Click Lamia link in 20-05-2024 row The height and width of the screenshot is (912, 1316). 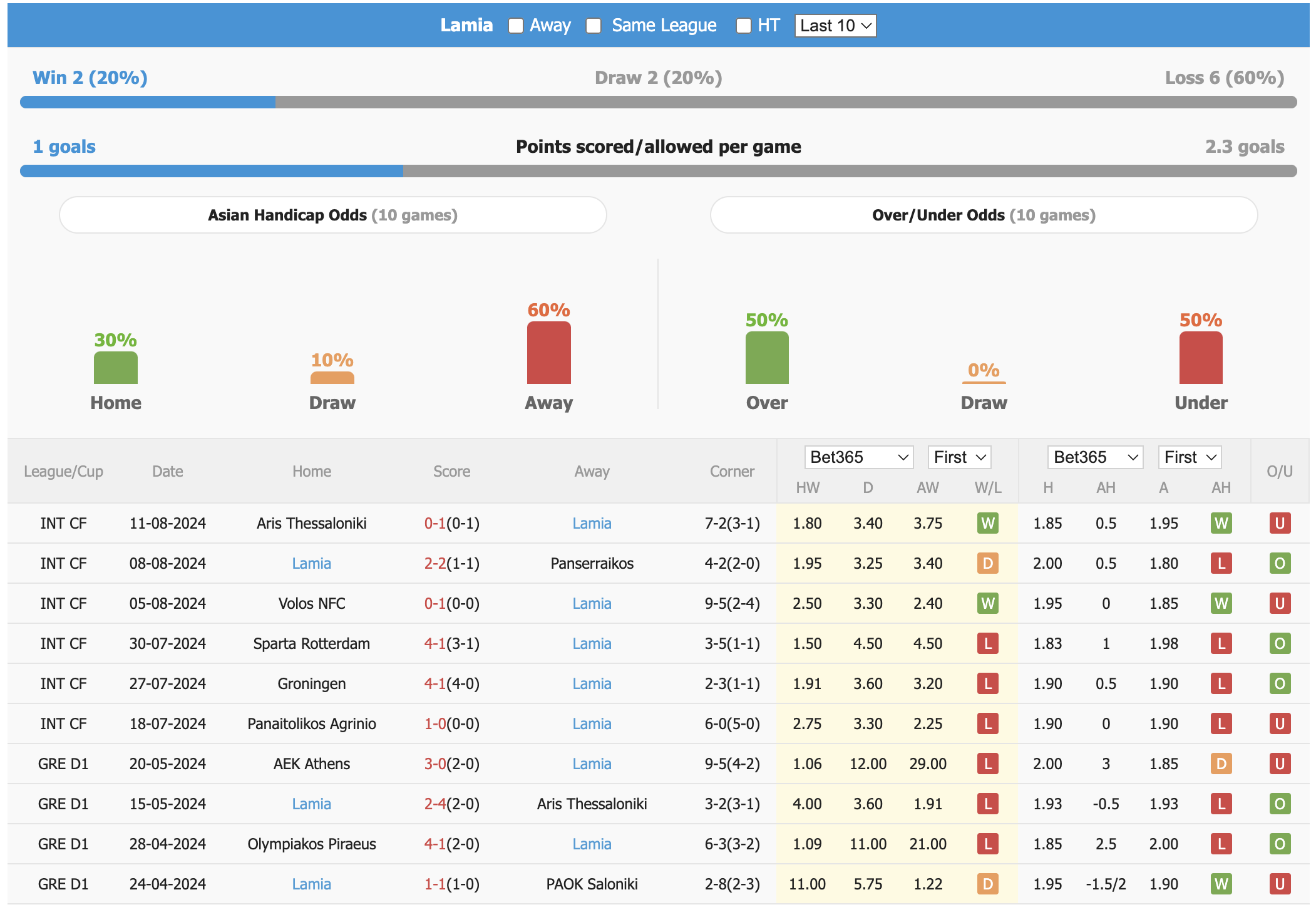click(592, 764)
